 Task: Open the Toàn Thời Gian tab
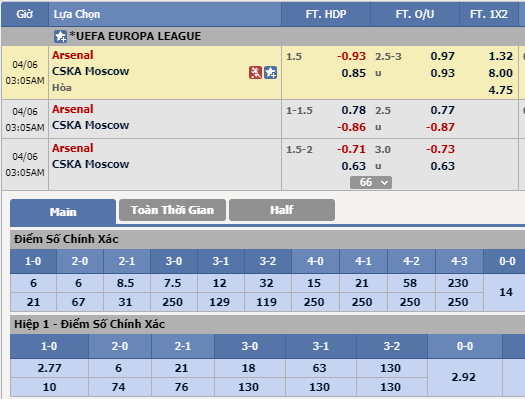click(x=172, y=210)
